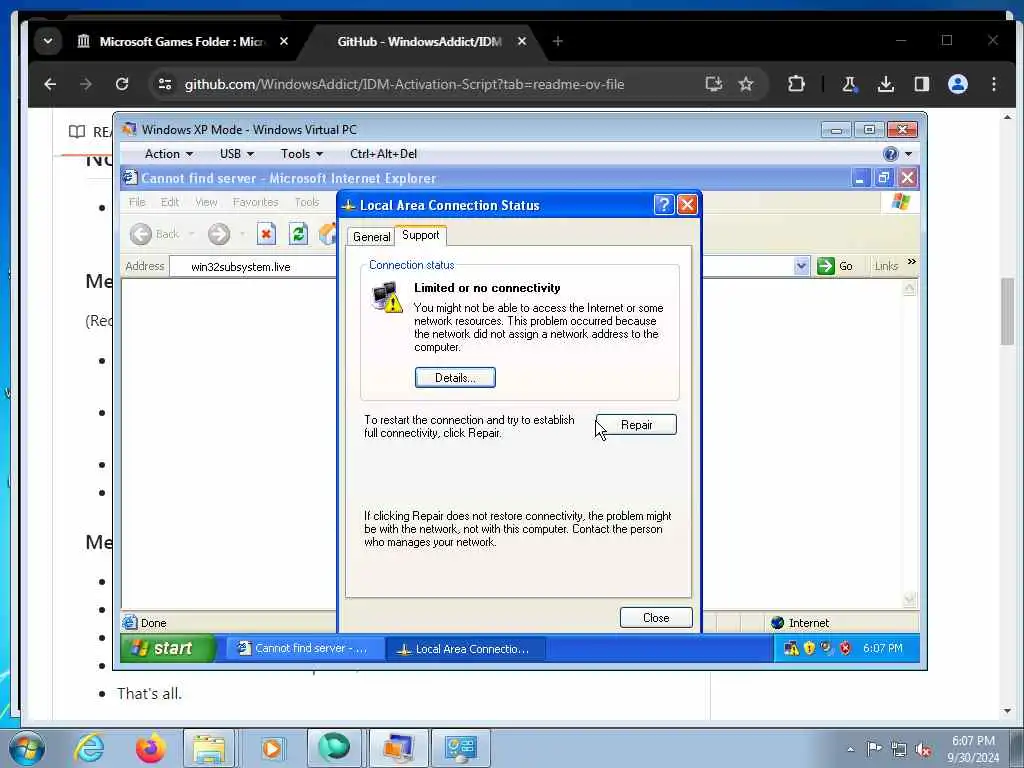
Task: Click Chrome back navigation arrow
Action: 50,84
